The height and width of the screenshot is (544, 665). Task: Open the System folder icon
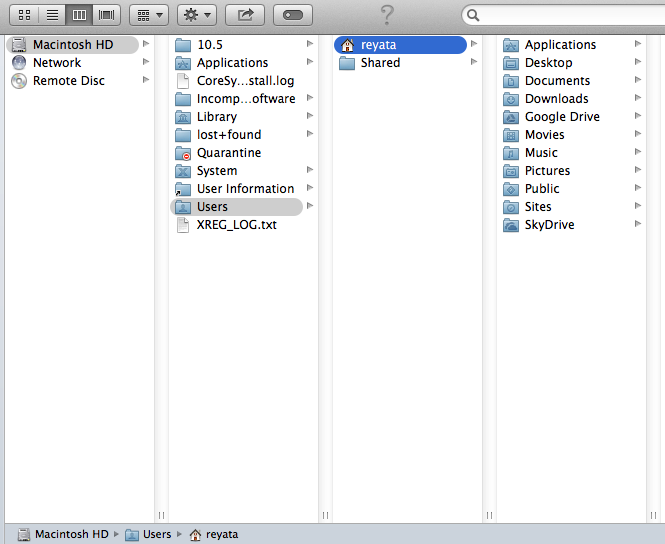[x=183, y=171]
